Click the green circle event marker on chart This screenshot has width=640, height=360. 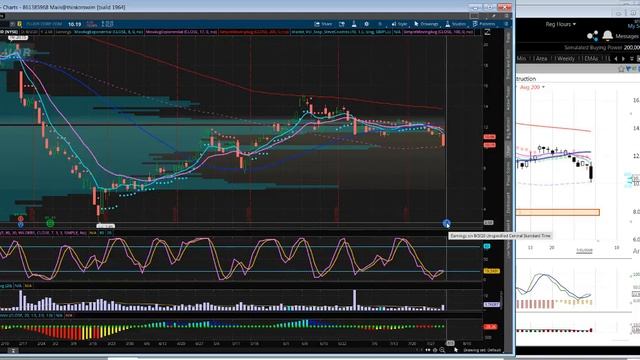50,223
